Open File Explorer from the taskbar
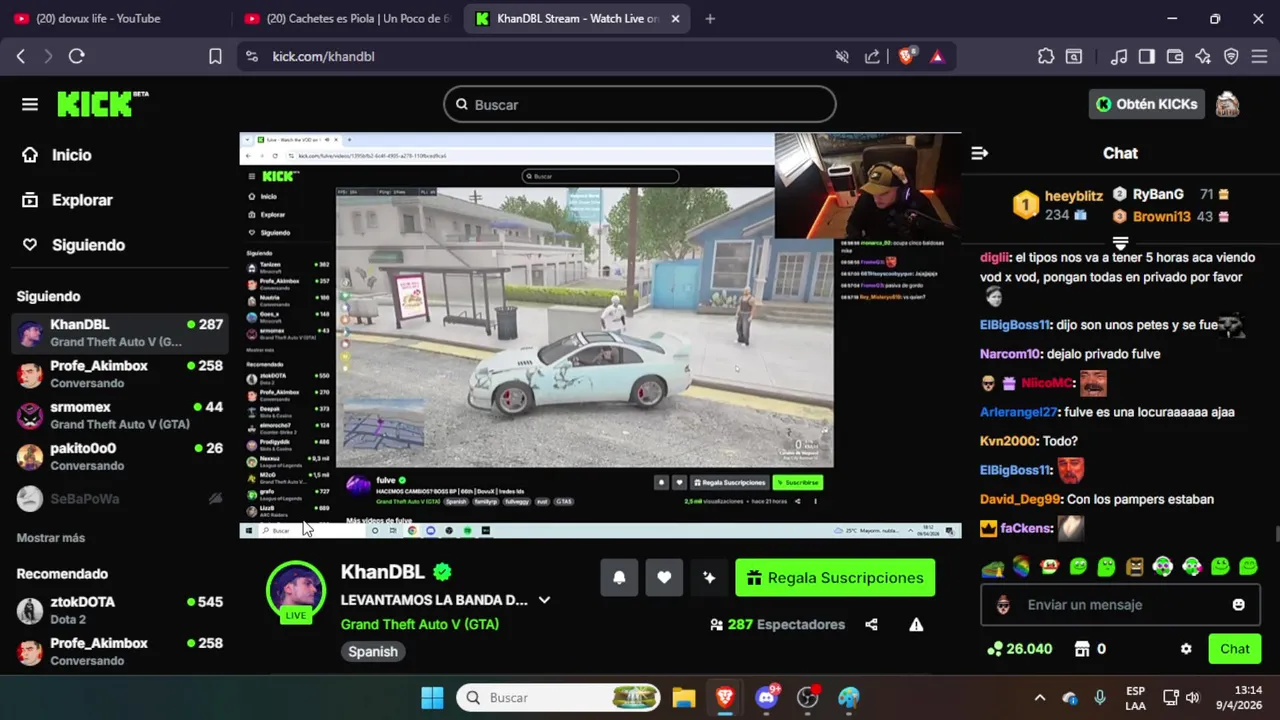Image resolution: width=1280 pixels, height=720 pixels. pyautogui.click(x=683, y=698)
